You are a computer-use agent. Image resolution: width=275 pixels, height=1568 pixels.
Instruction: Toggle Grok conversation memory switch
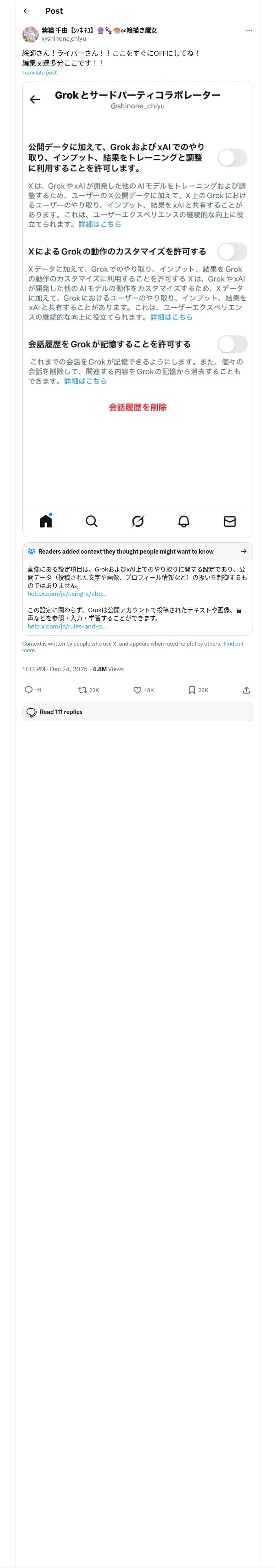pyautogui.click(x=232, y=344)
